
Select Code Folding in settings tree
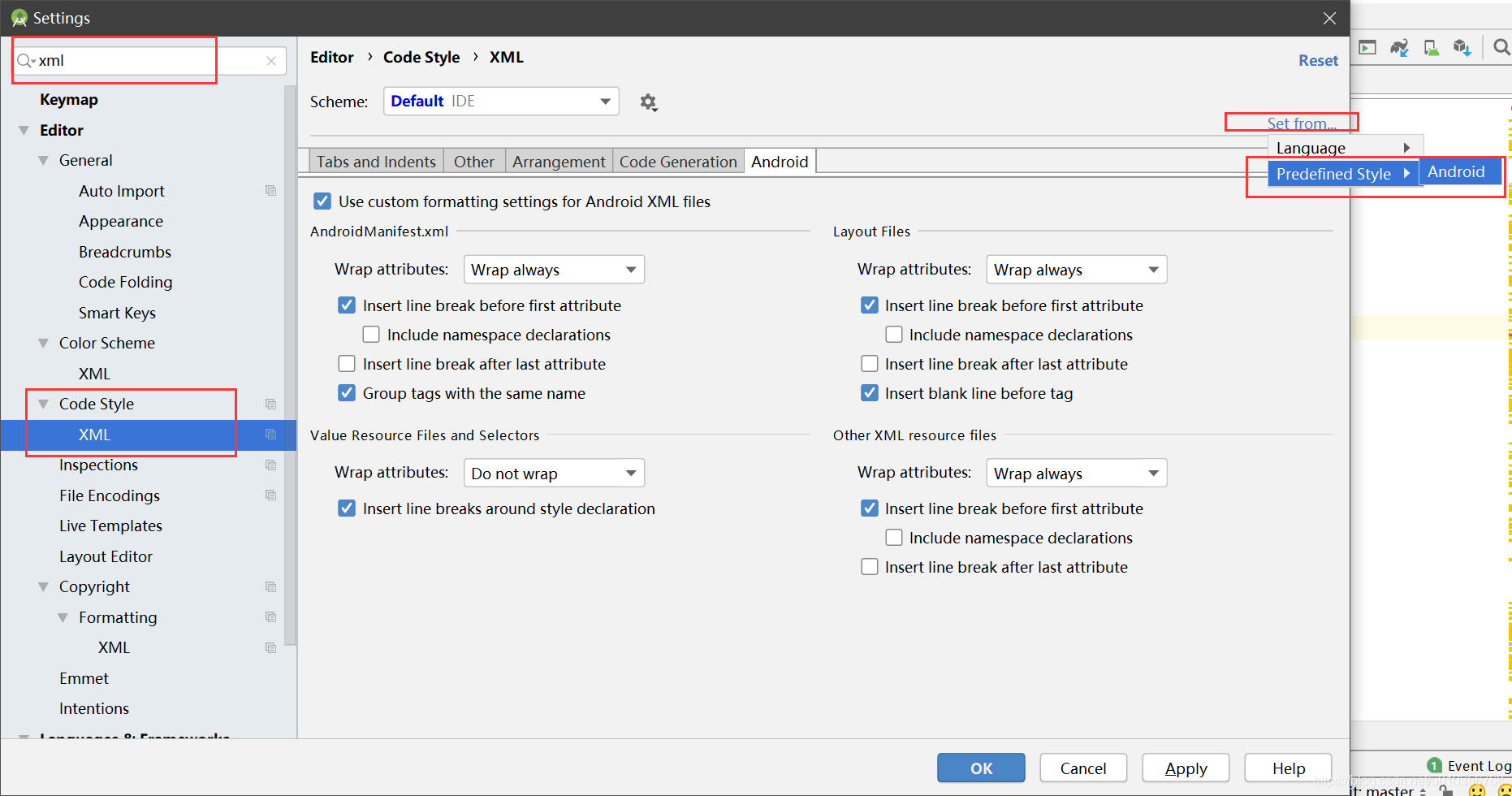coord(125,283)
